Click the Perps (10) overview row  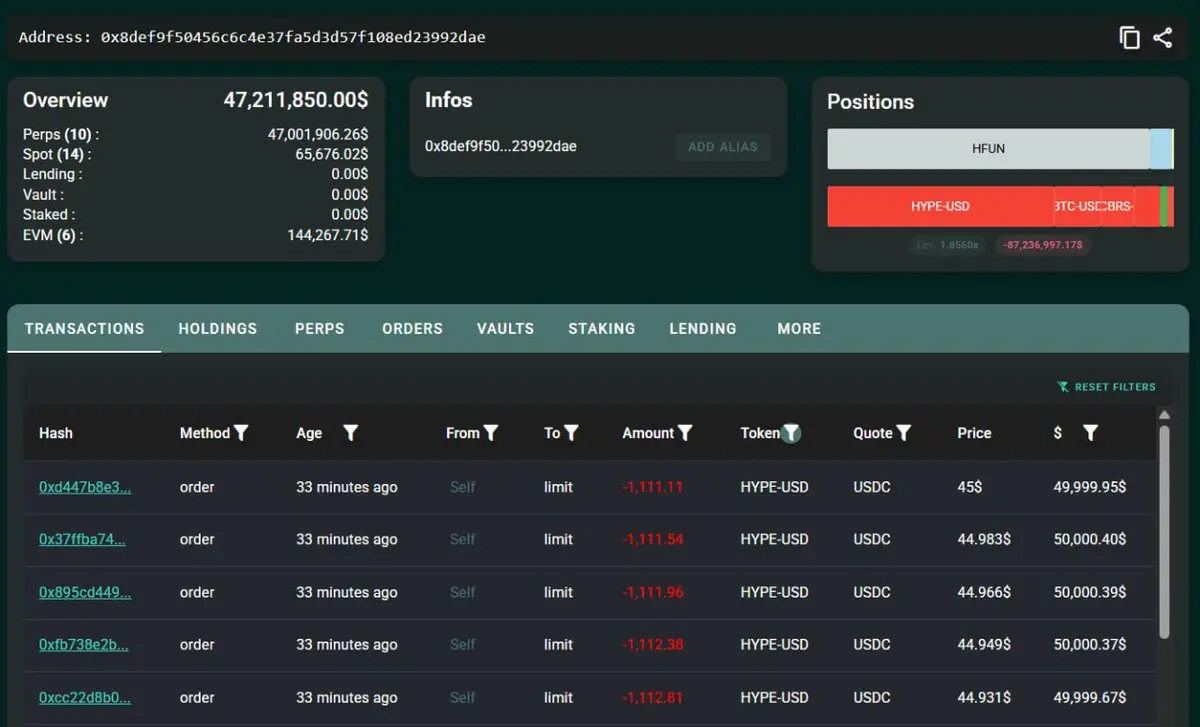point(195,134)
